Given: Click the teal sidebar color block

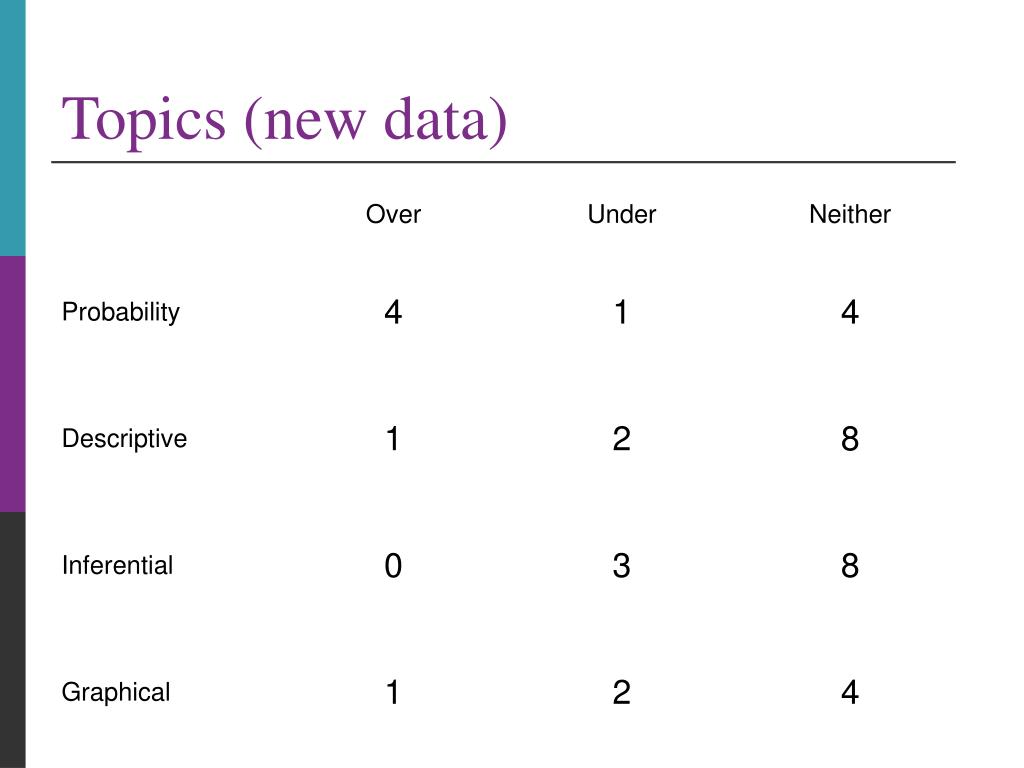Looking at the screenshot, I should tap(13, 128).
